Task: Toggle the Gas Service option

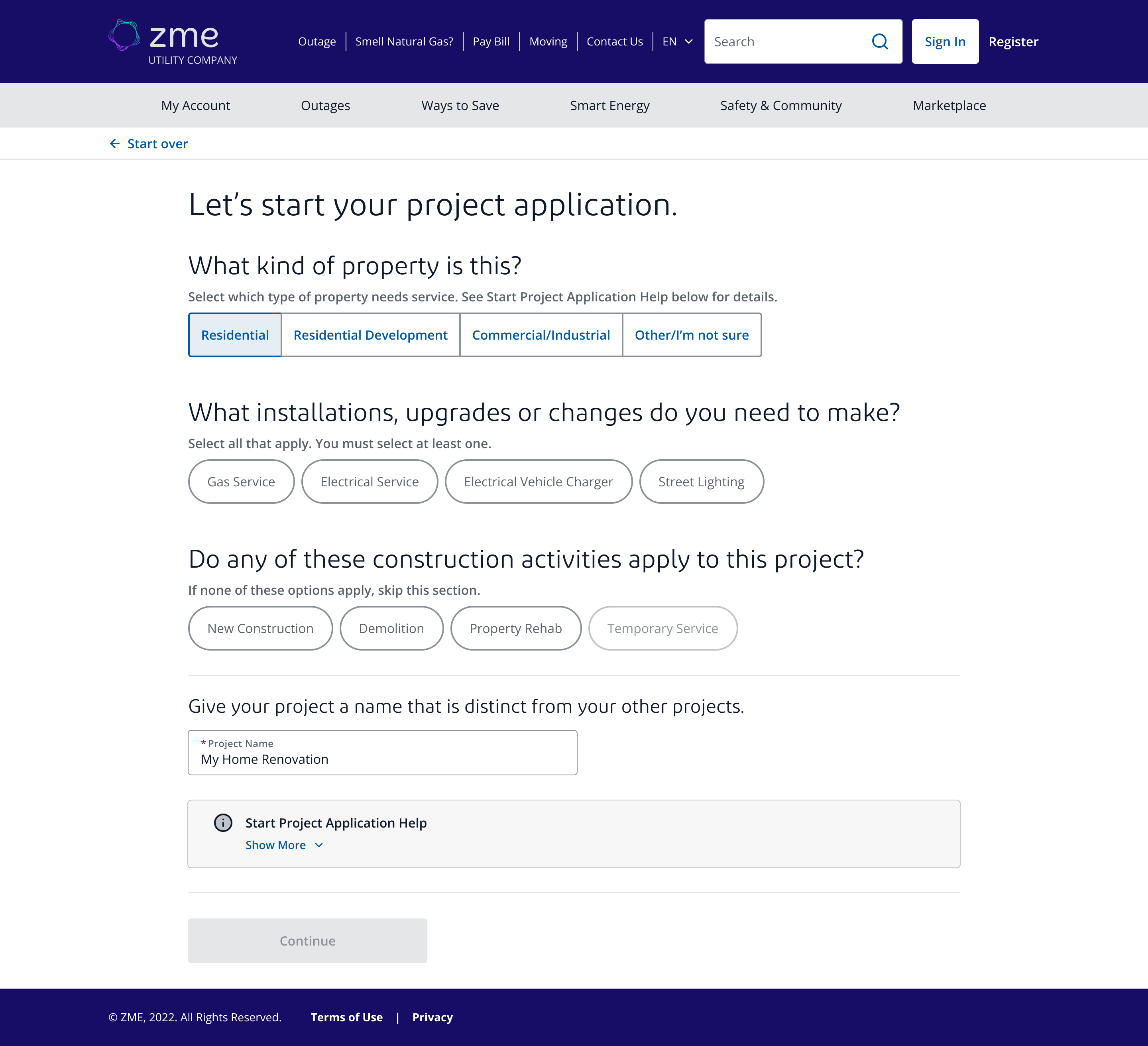Action: click(x=241, y=481)
